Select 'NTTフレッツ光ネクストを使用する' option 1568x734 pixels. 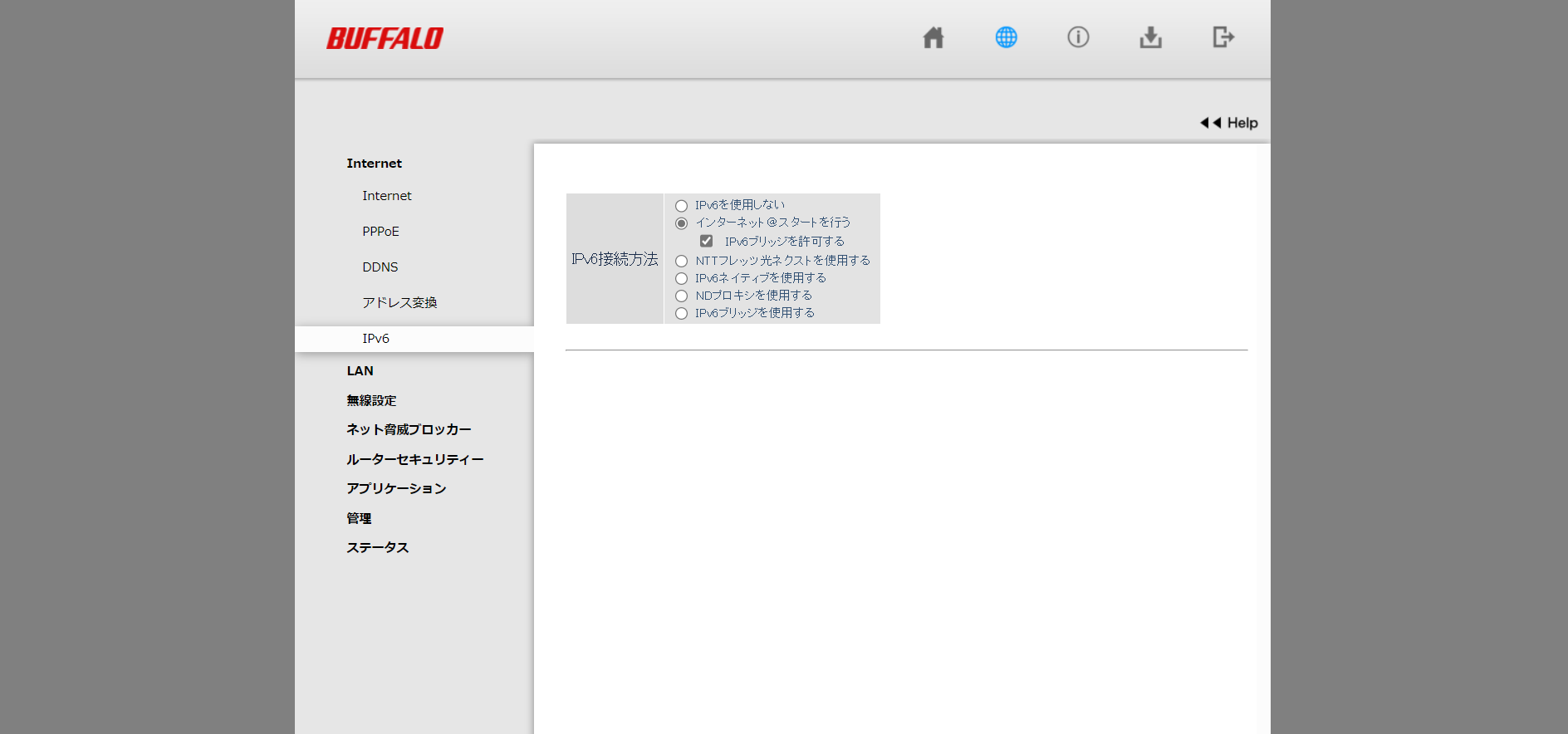point(682,262)
